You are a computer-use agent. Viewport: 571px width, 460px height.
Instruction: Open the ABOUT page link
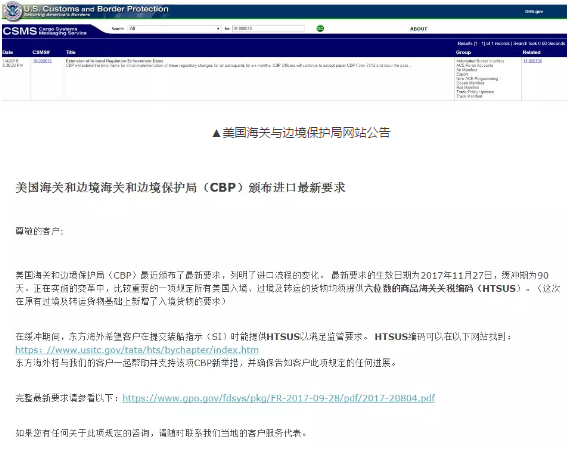coord(418,29)
